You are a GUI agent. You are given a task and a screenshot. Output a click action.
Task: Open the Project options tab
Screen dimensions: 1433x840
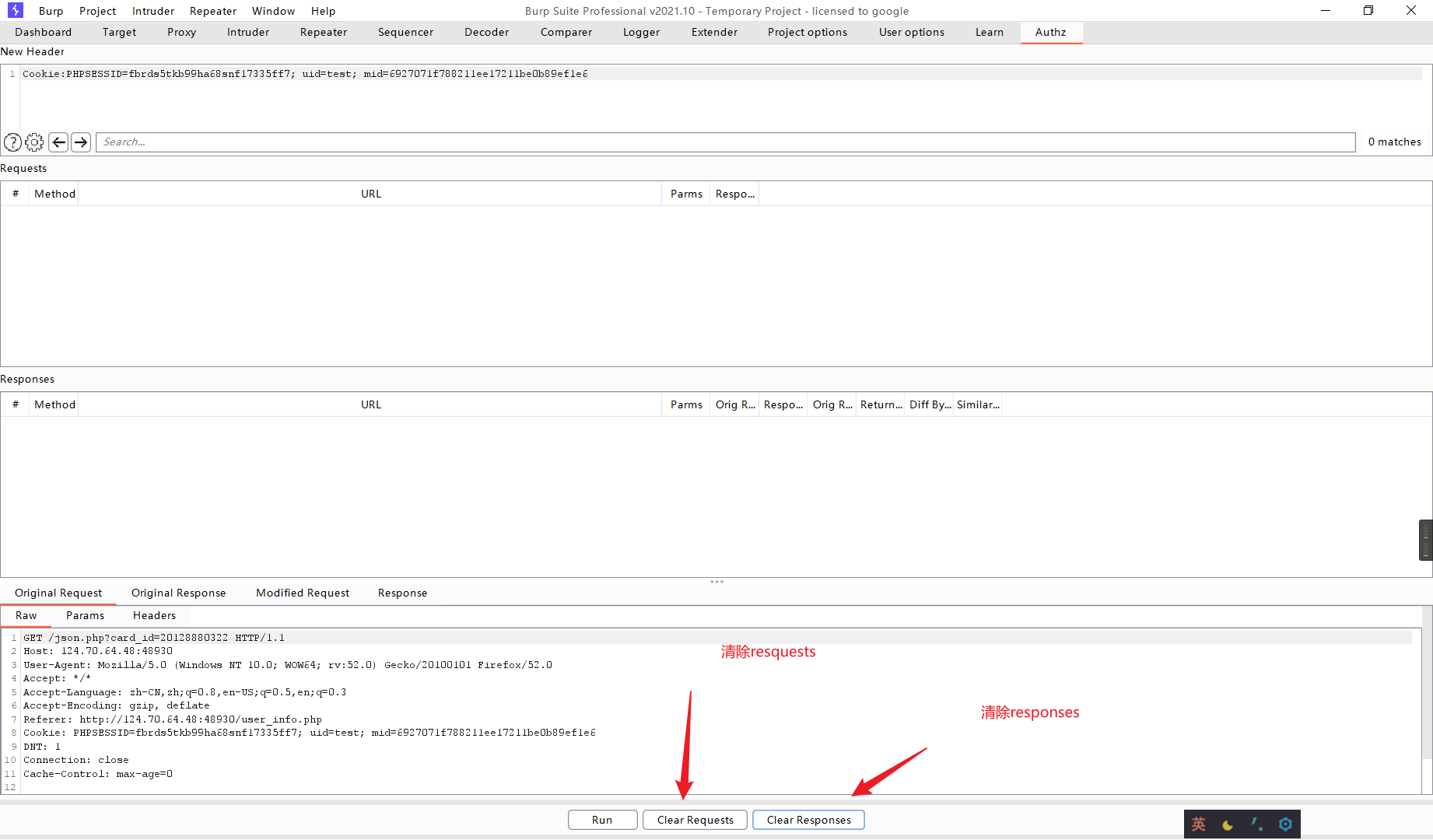coord(808,32)
